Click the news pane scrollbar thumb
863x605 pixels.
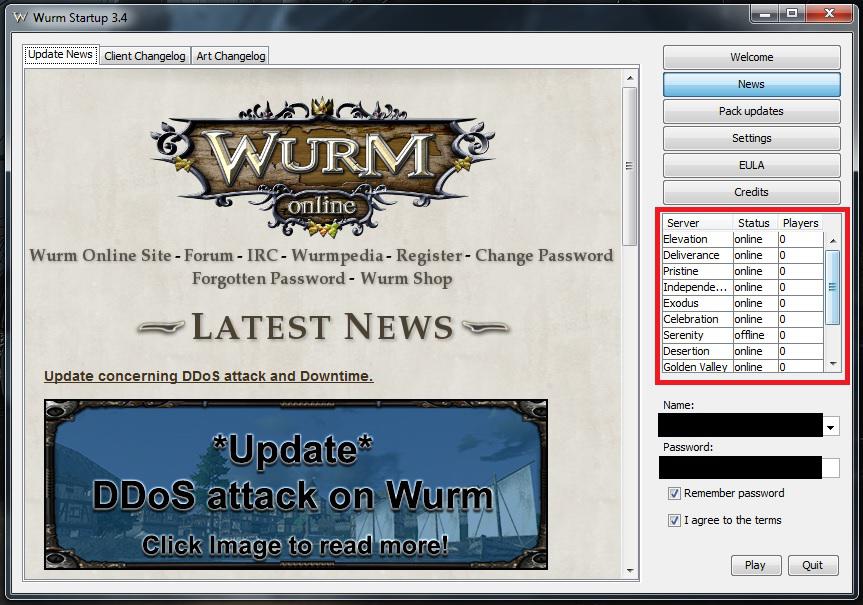(630, 166)
